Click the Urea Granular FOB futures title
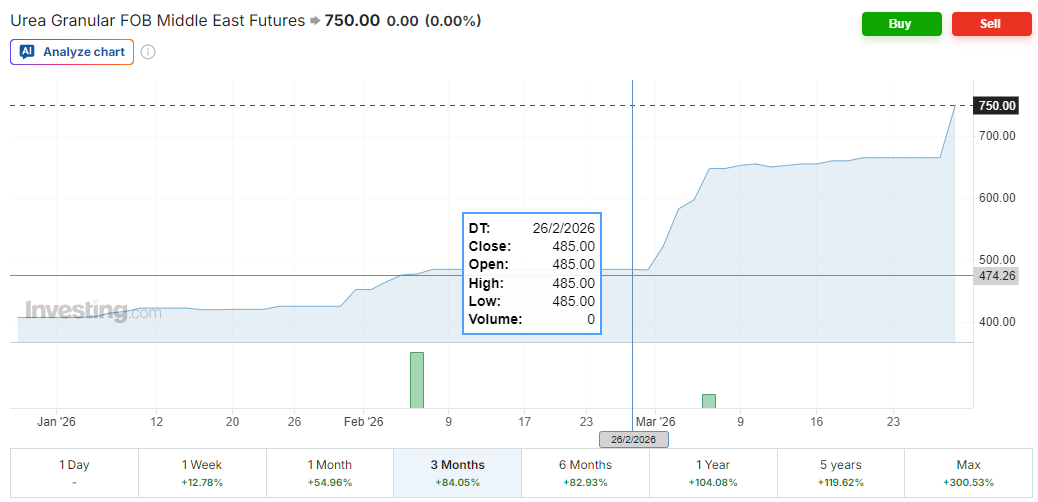 [x=157, y=20]
